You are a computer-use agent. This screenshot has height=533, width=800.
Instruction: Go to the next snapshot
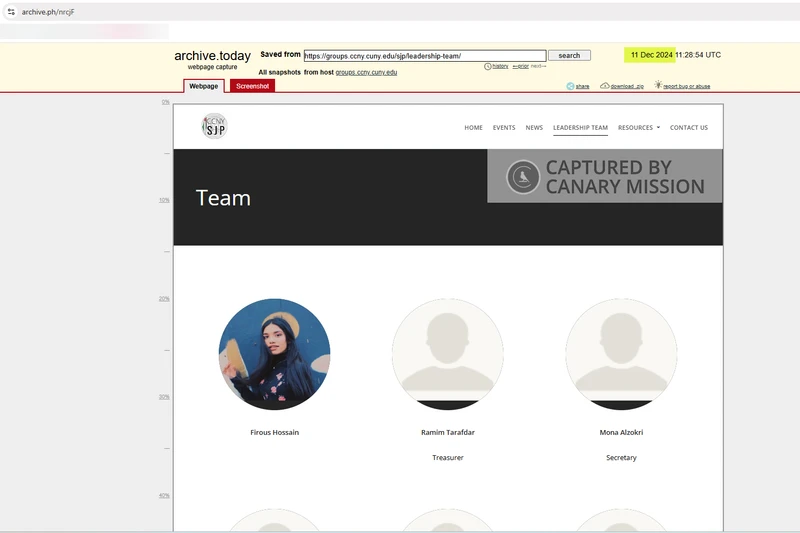(538, 66)
